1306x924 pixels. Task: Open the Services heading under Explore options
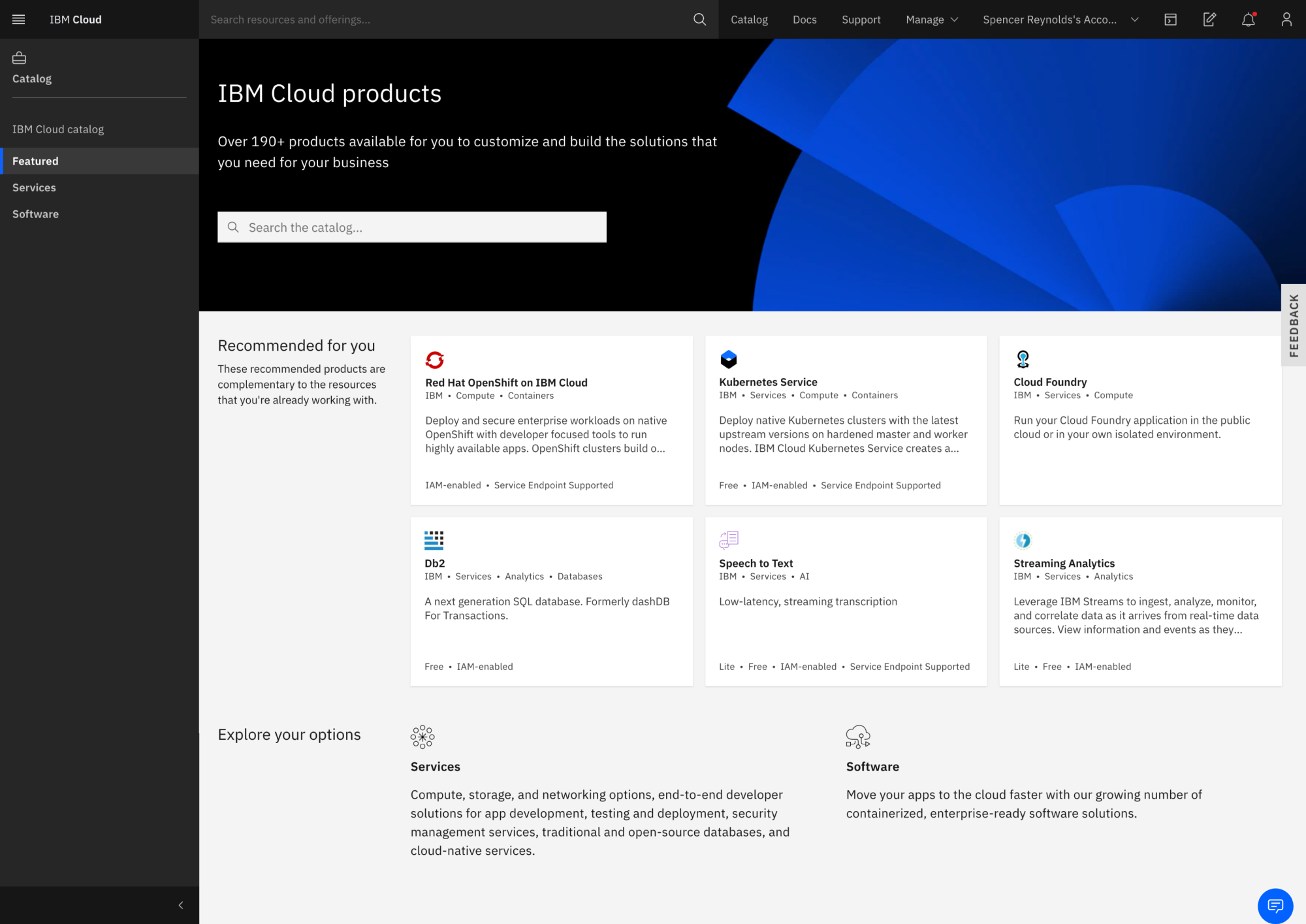coord(436,767)
